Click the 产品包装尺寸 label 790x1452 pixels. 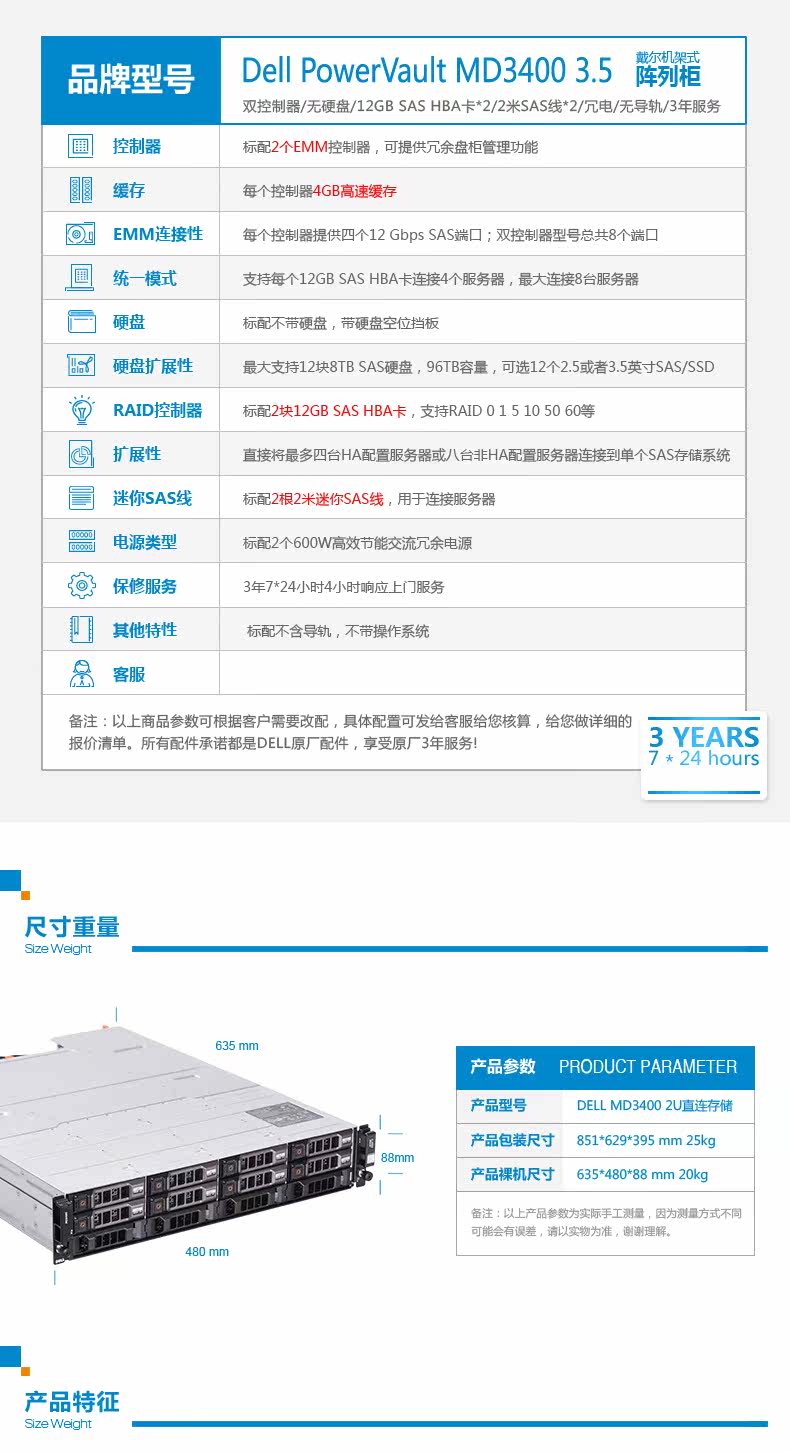tap(512, 1140)
